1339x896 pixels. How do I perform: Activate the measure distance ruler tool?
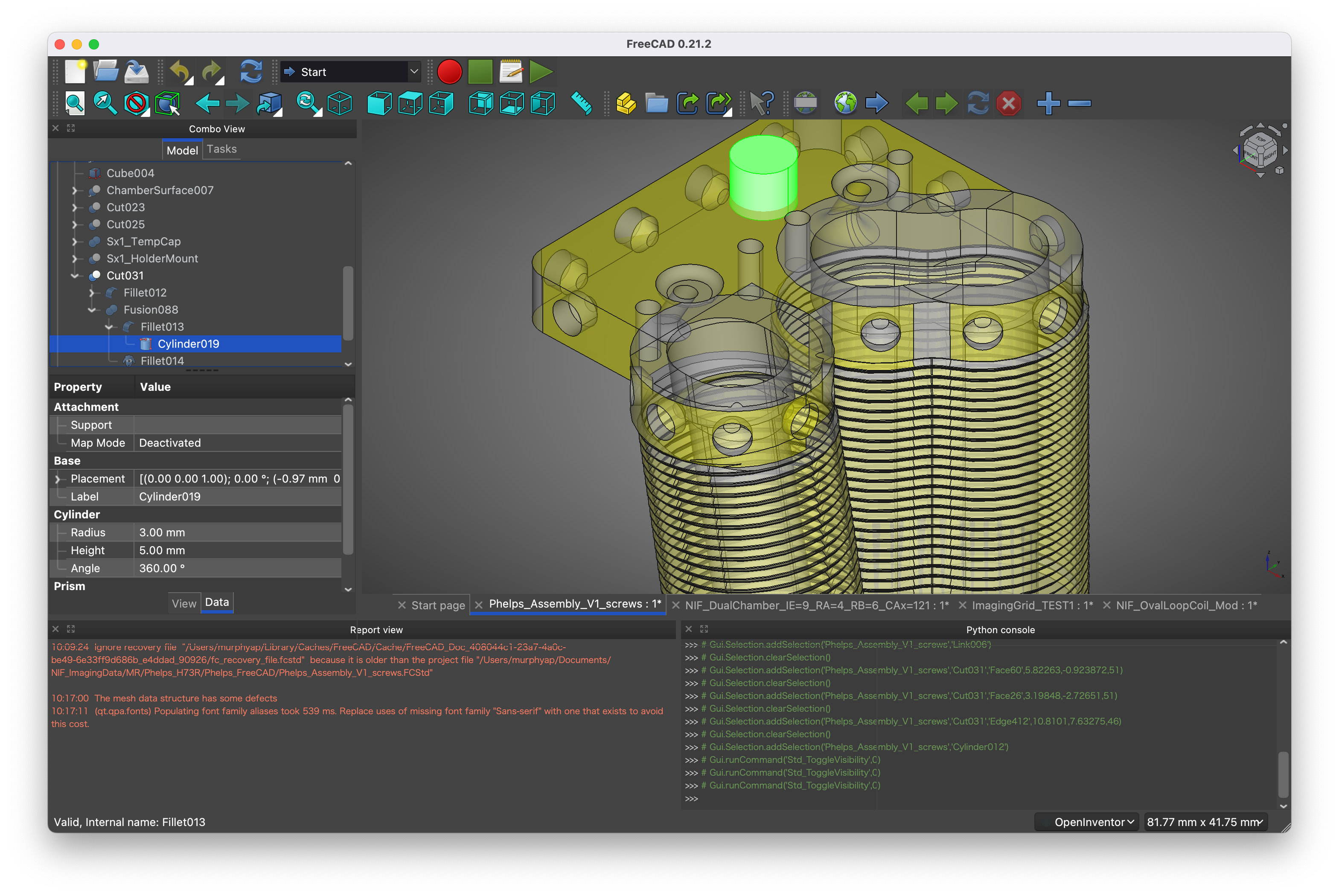[581, 103]
